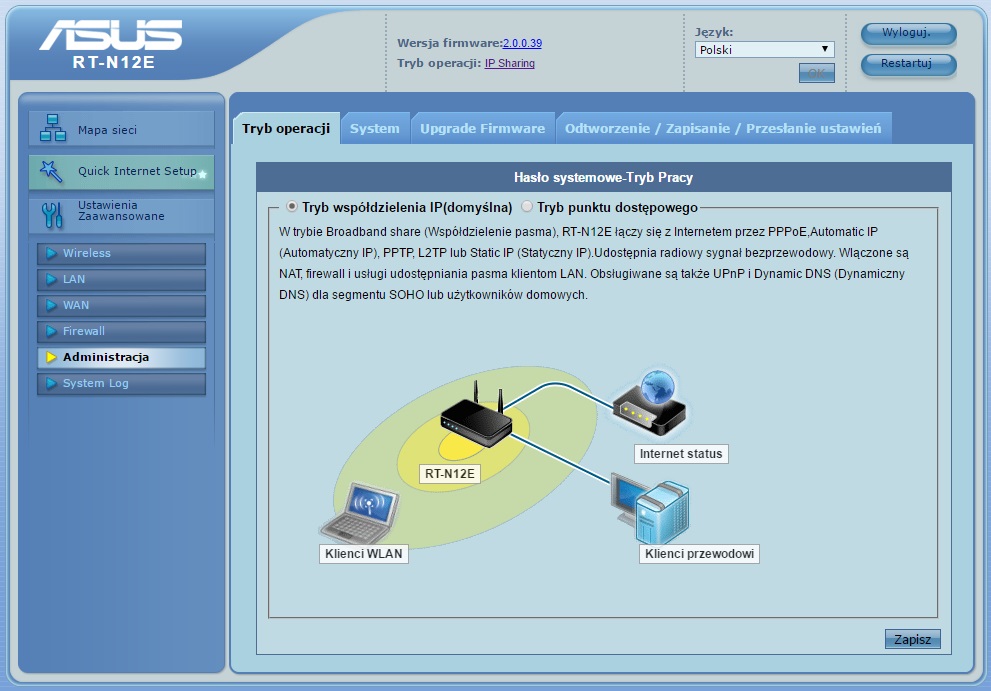
Task: Open the WAN menu item
Action: 121,305
